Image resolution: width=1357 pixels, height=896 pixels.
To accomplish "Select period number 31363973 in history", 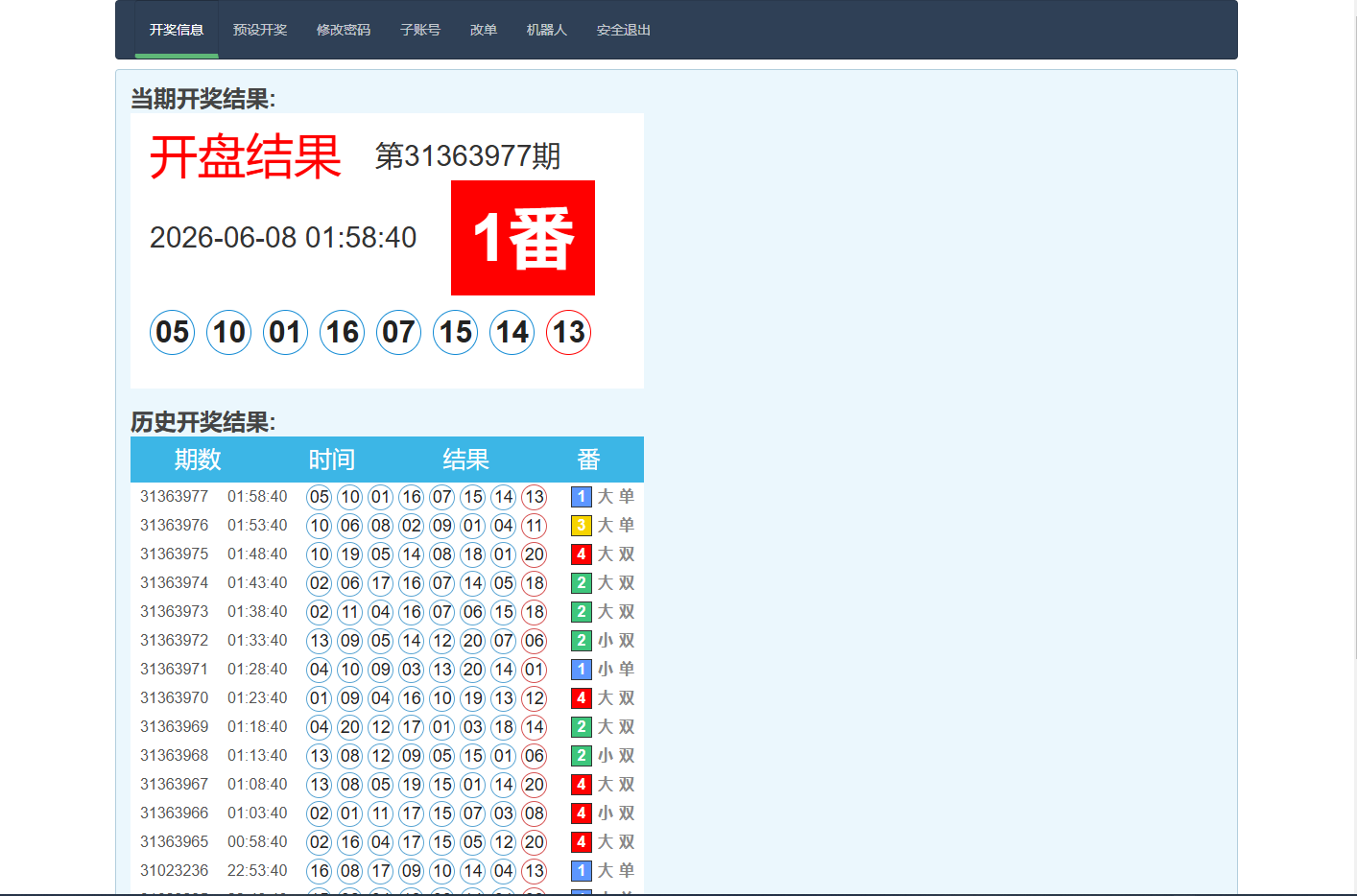I will pos(175,612).
